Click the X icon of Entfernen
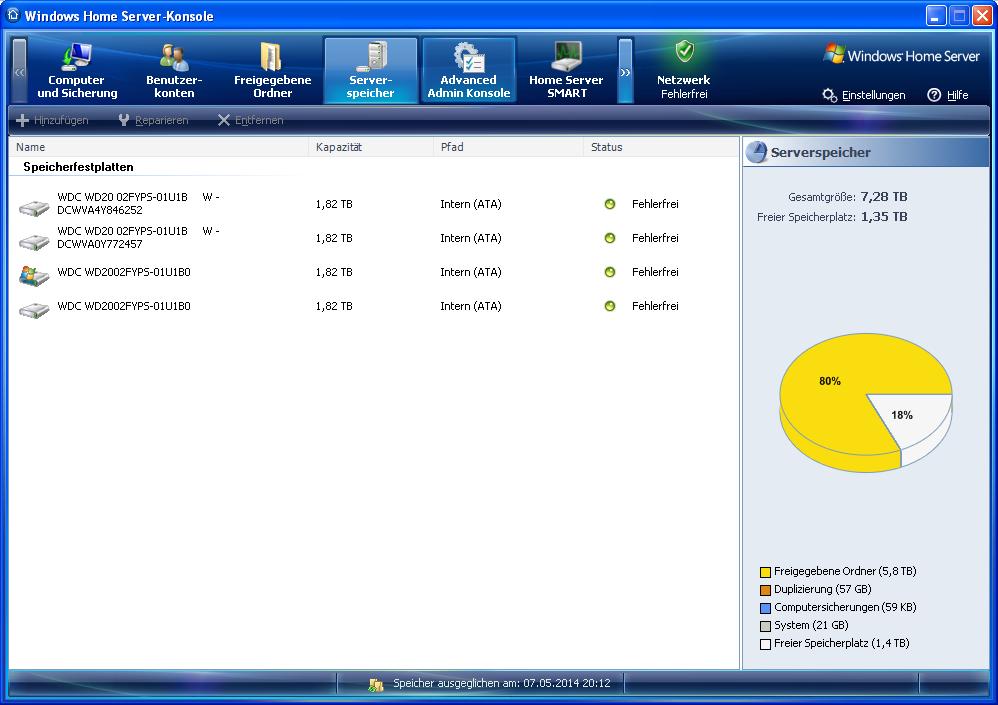Screen dimensions: 998x705 coord(223,120)
